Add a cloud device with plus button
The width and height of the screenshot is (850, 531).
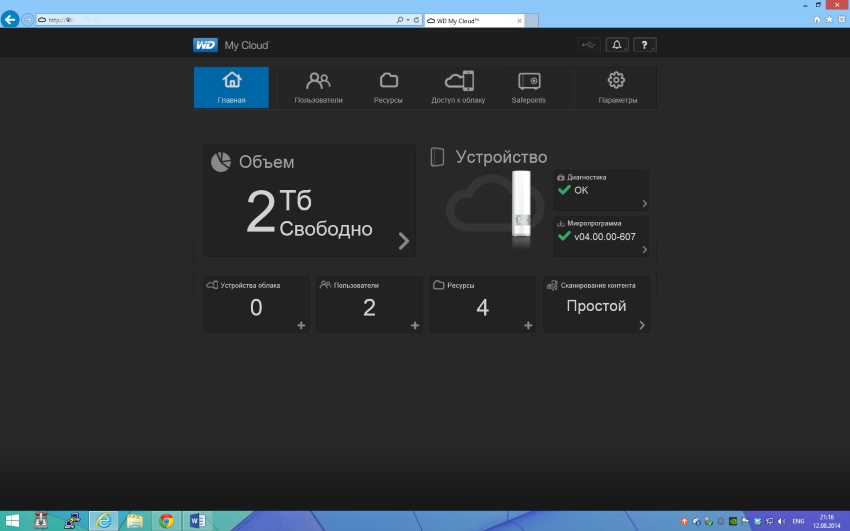coord(301,325)
